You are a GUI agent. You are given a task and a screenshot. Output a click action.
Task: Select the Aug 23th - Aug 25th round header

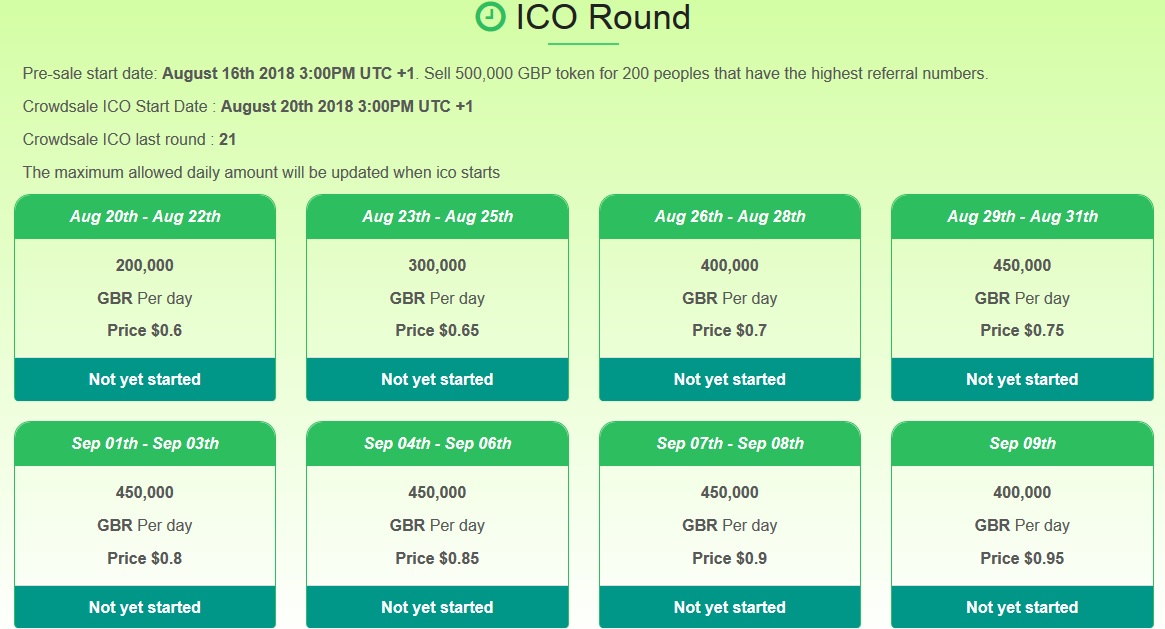[x=437, y=217]
